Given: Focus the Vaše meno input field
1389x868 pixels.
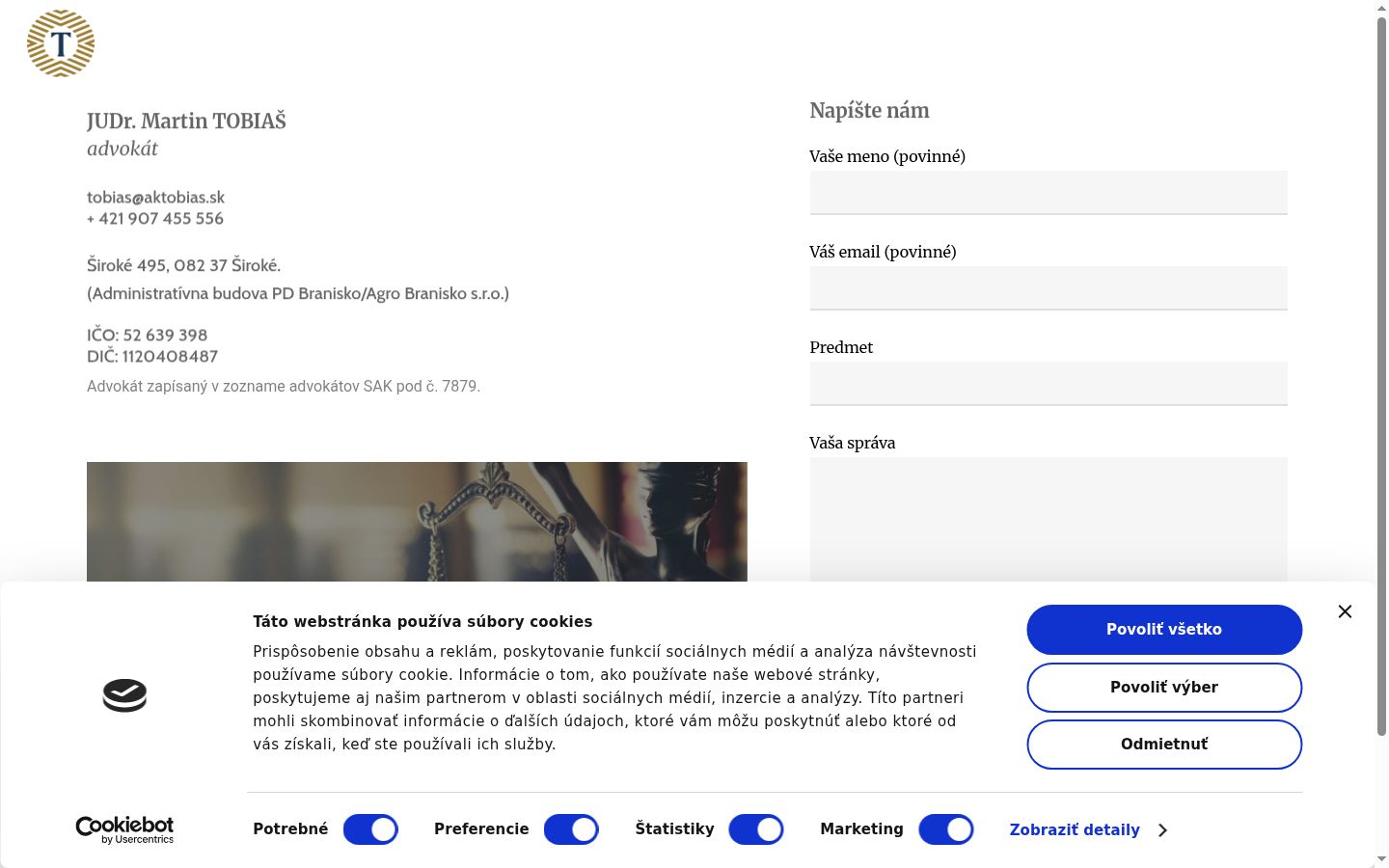Looking at the screenshot, I should click(x=1049, y=193).
